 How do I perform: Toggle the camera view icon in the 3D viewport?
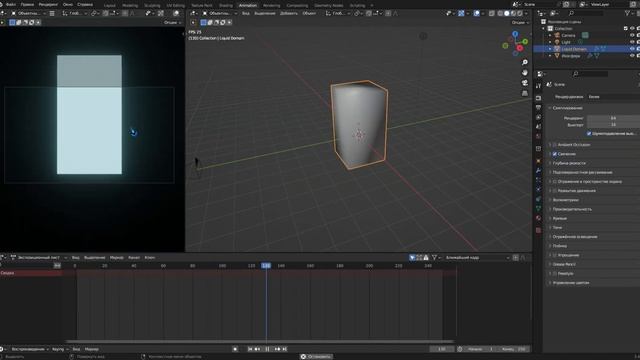525,83
